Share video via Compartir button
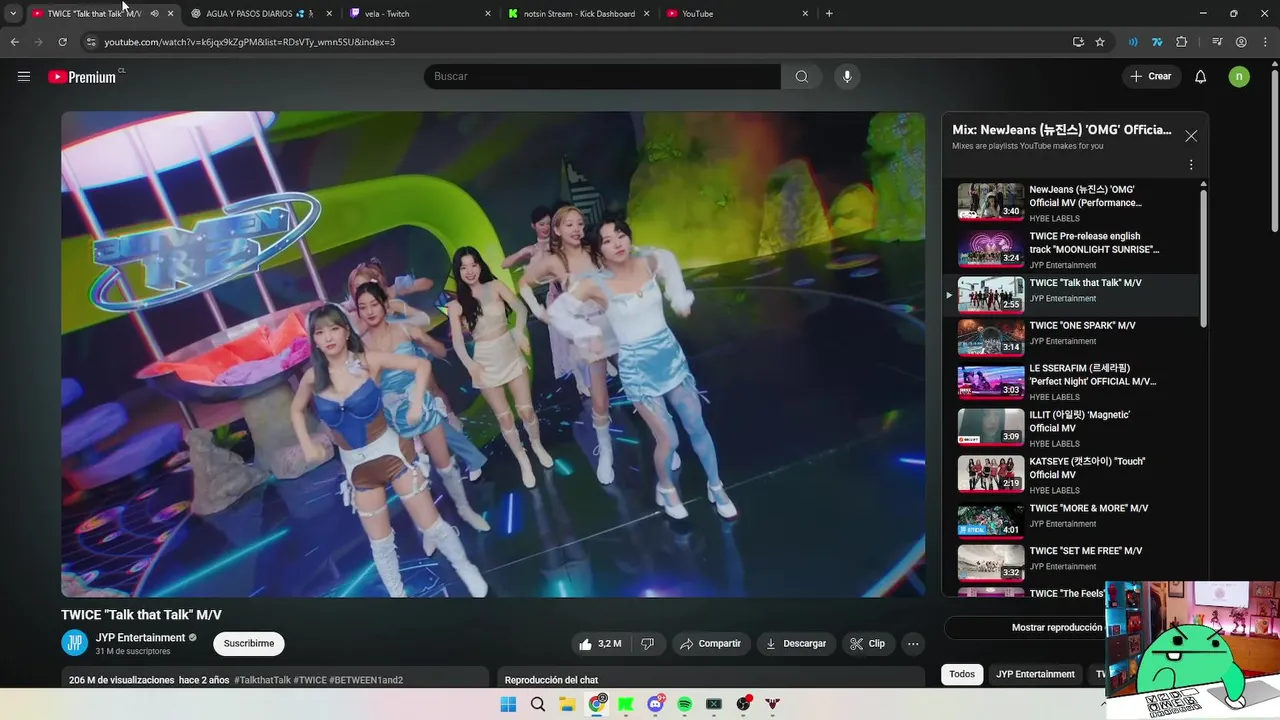Image resolution: width=1280 pixels, height=720 pixels. (711, 644)
